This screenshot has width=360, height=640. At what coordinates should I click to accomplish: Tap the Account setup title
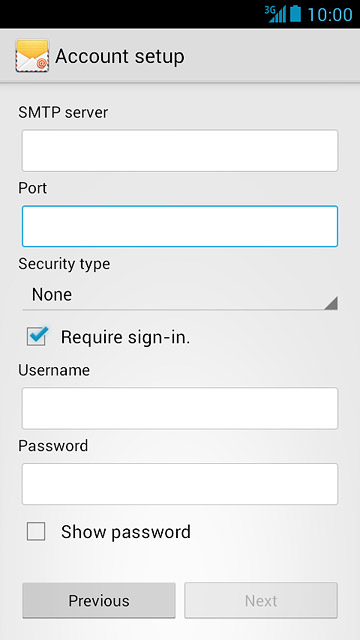120,56
